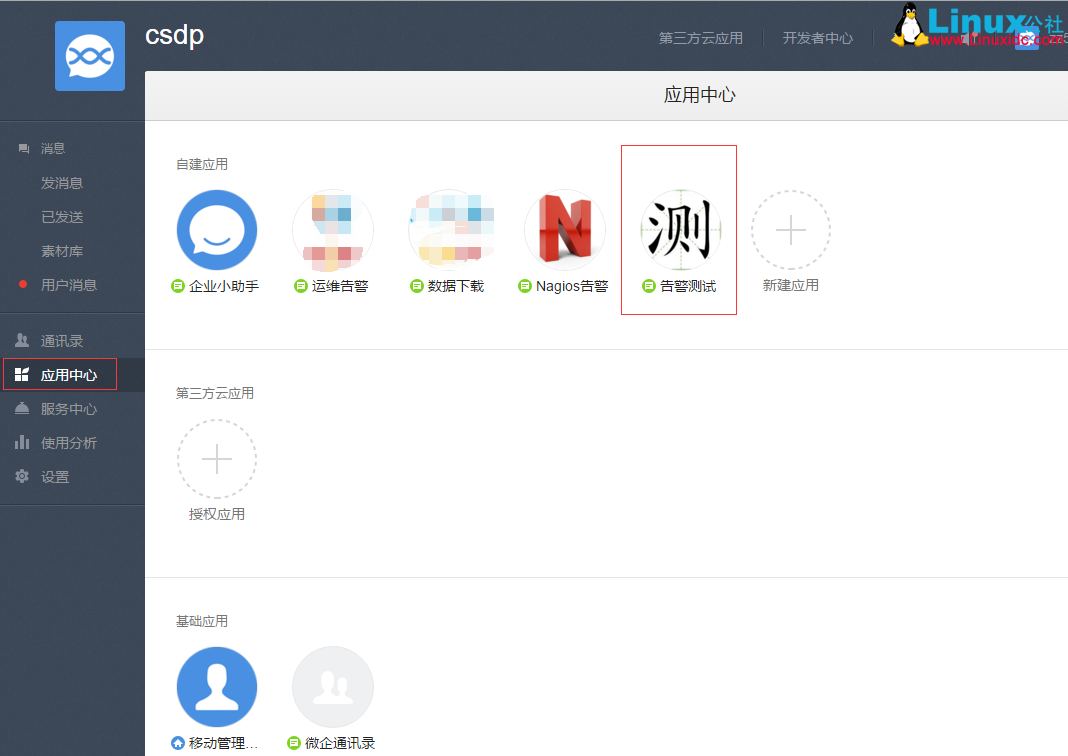Click the 授权应用 plus circle

coord(217,460)
